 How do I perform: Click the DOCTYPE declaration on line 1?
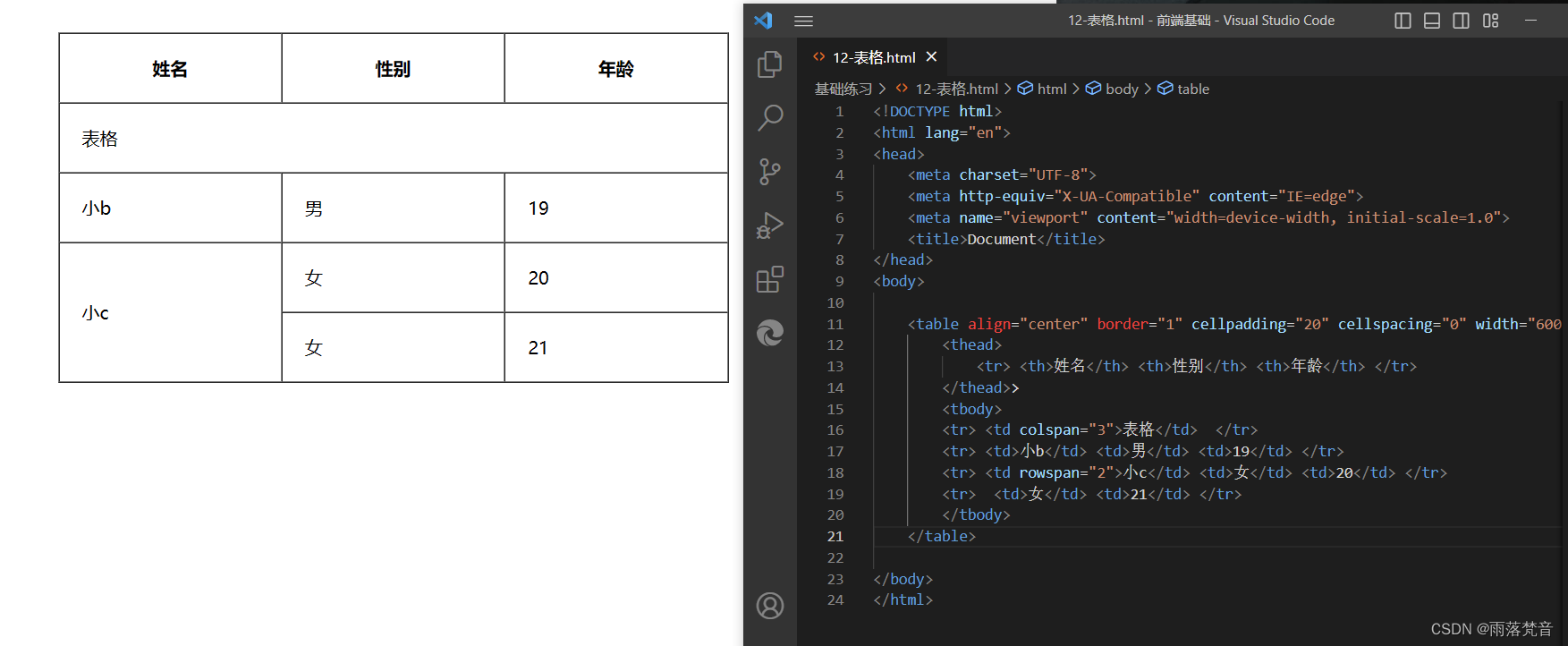937,112
